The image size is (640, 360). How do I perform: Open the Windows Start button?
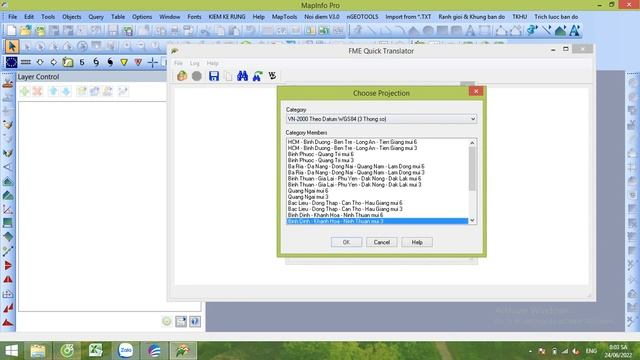[x=11, y=351]
